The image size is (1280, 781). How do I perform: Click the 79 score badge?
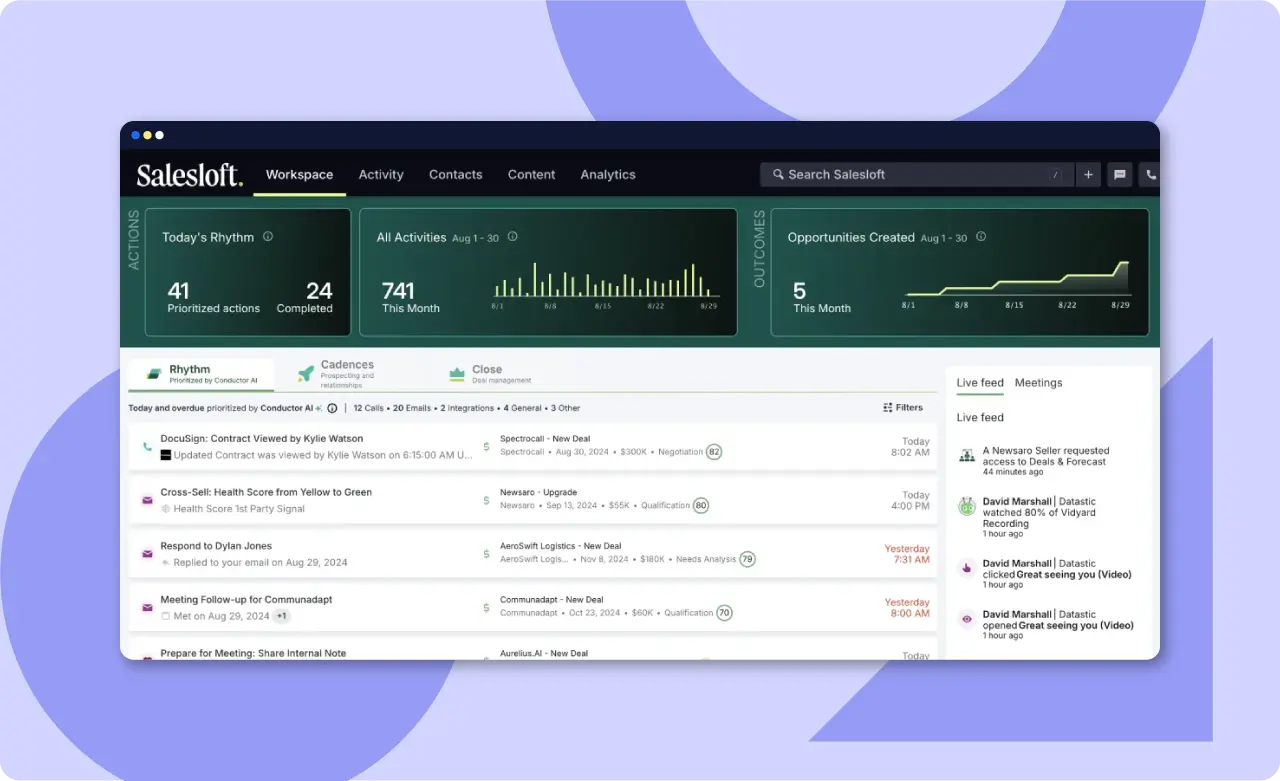click(747, 560)
